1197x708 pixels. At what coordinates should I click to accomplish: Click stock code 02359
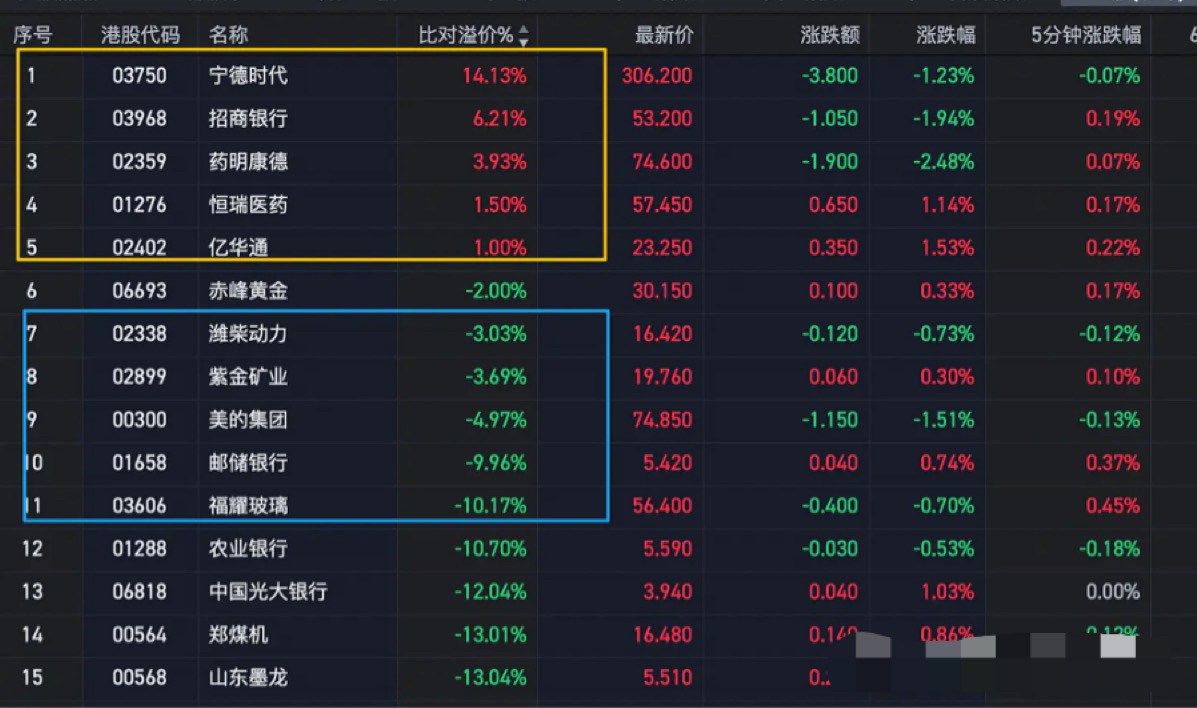[139, 162]
